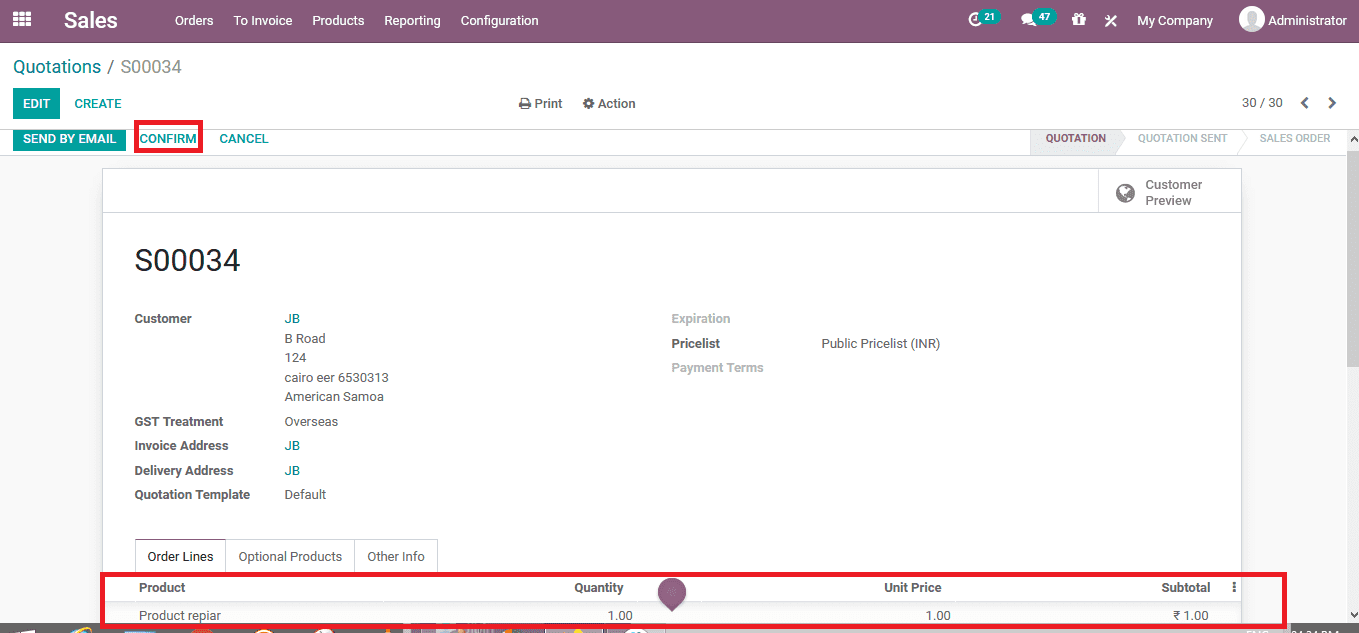Open the Configuration menu
This screenshot has width=1359, height=633.
pos(499,20)
